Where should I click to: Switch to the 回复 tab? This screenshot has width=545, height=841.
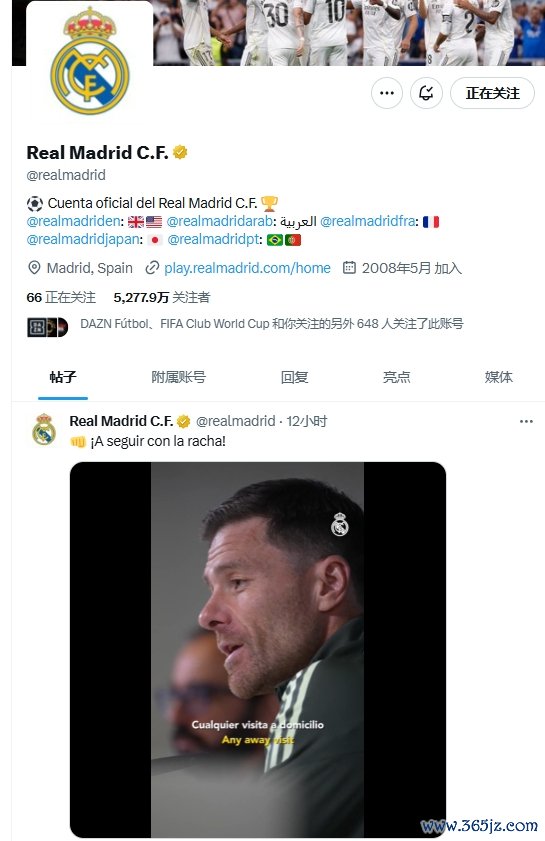click(x=294, y=377)
